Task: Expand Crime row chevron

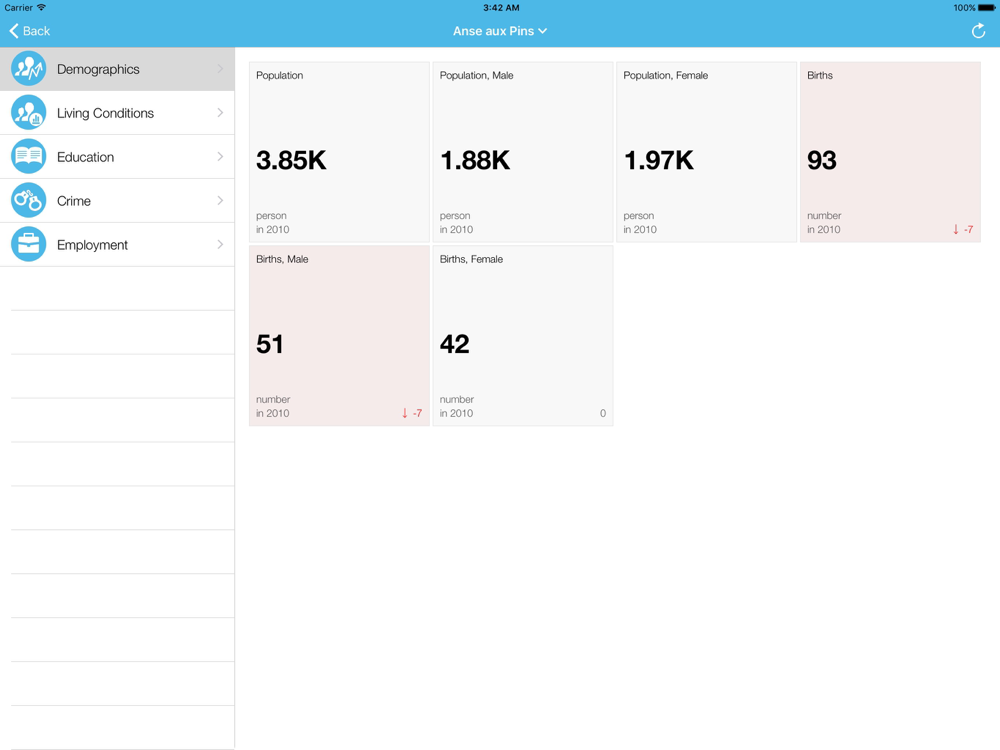Action: point(220,200)
